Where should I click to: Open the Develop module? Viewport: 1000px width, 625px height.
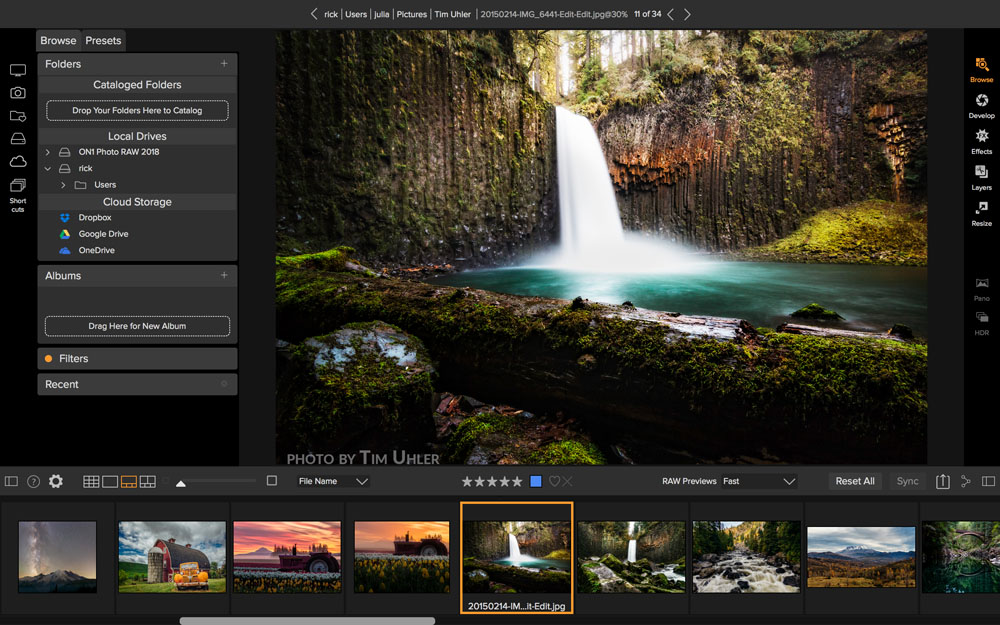[x=981, y=105]
